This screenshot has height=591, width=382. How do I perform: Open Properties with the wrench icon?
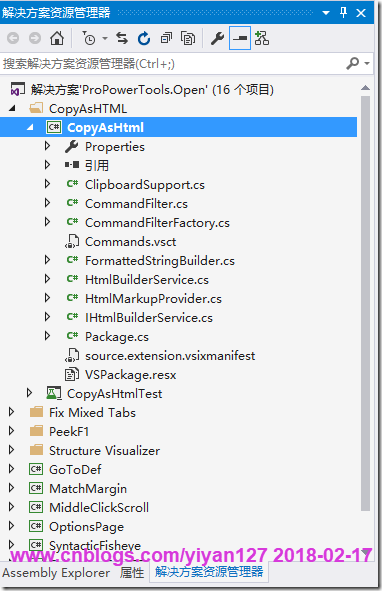point(217,38)
